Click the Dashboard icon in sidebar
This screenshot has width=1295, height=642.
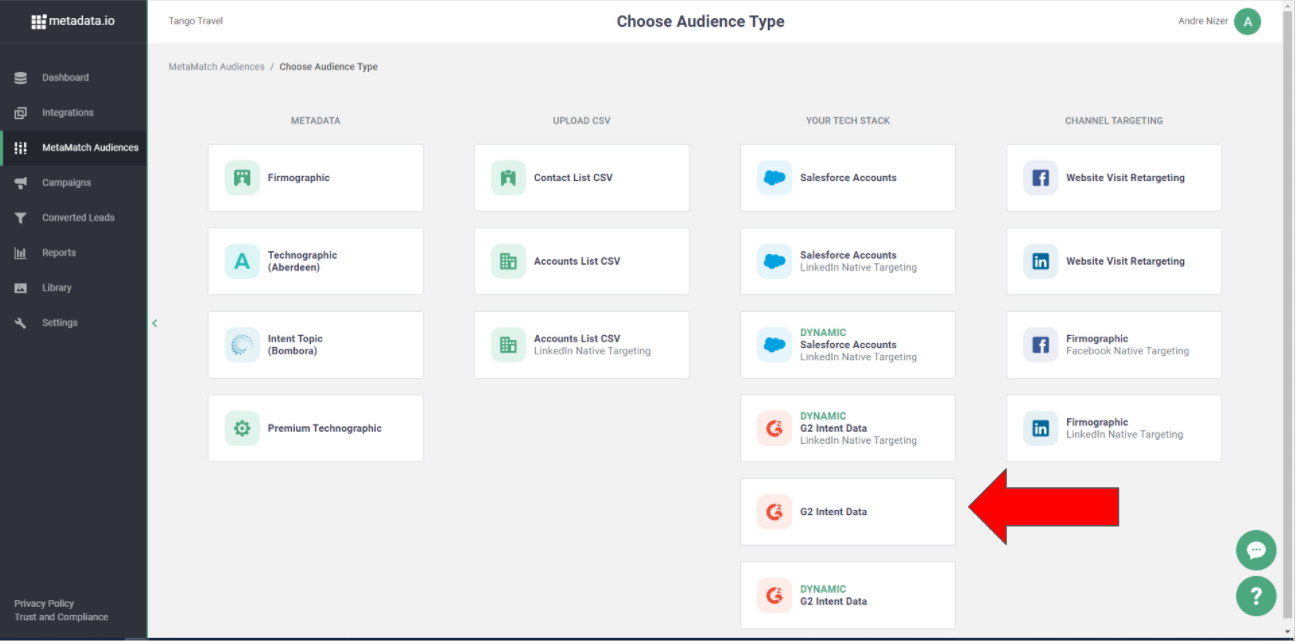point(21,78)
